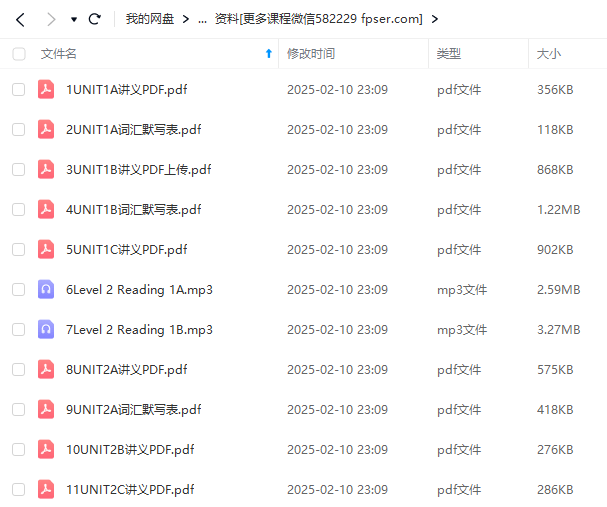Click the 868KB size value

pos(555,170)
